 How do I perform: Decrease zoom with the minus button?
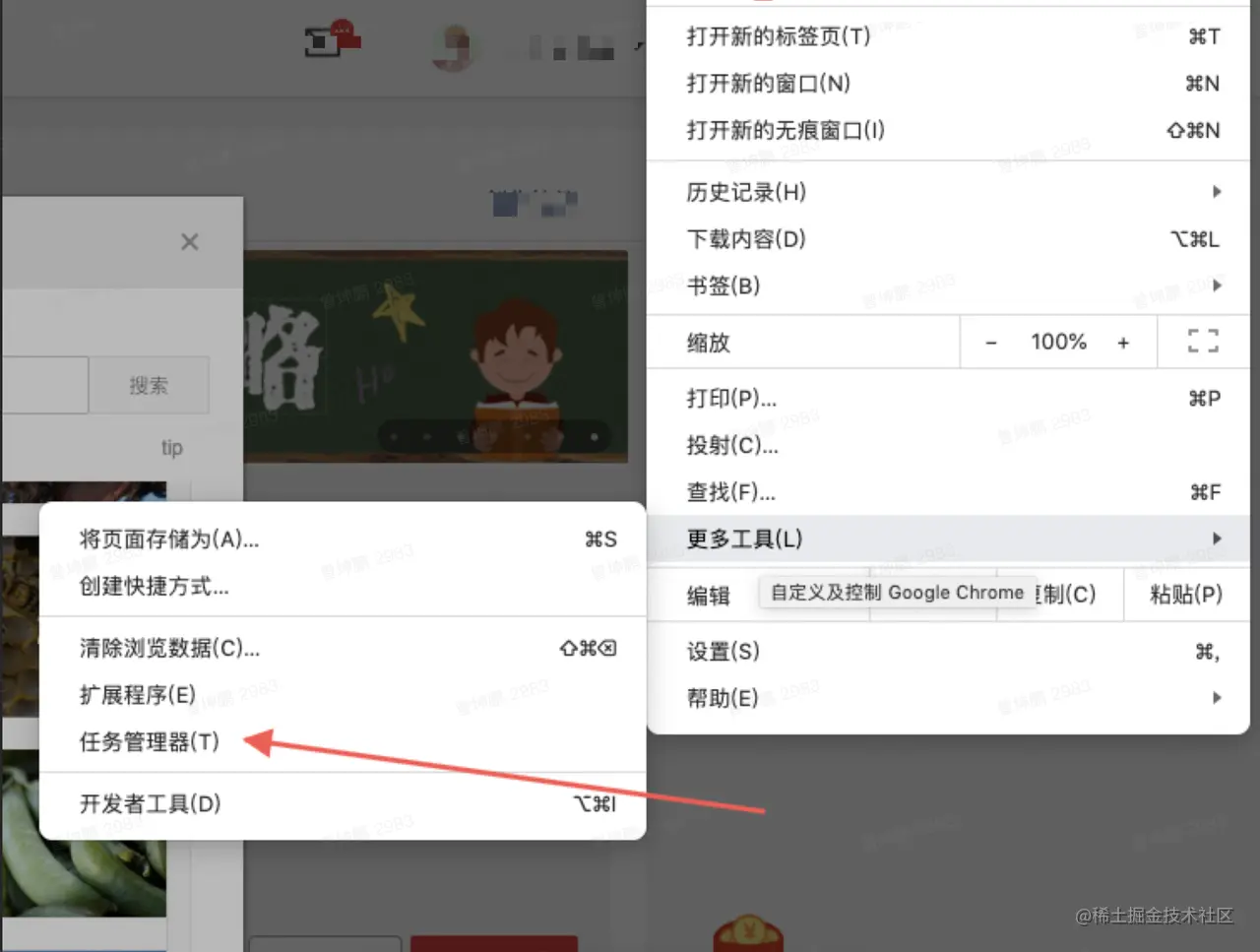click(x=991, y=343)
